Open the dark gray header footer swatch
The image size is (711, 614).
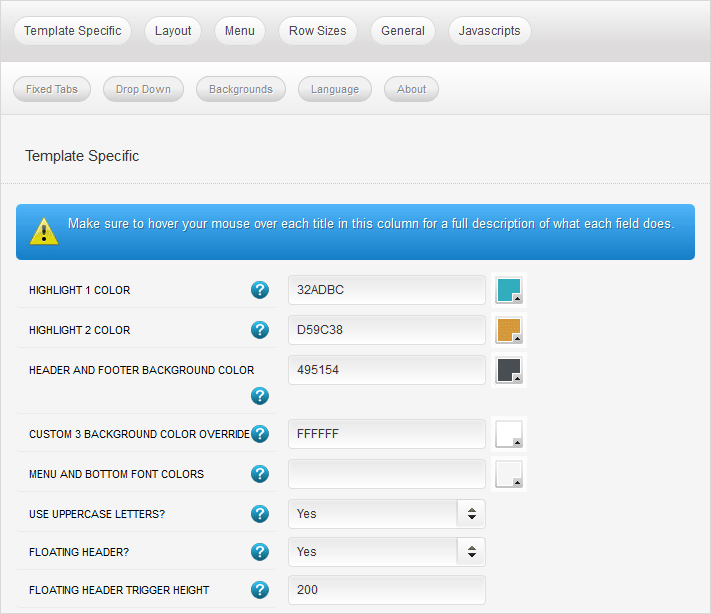click(x=509, y=370)
